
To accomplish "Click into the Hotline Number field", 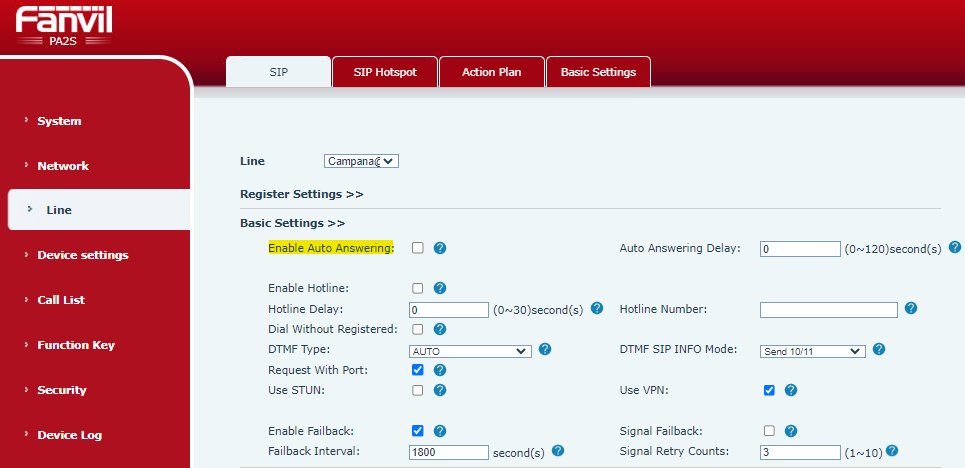I will click(828, 310).
